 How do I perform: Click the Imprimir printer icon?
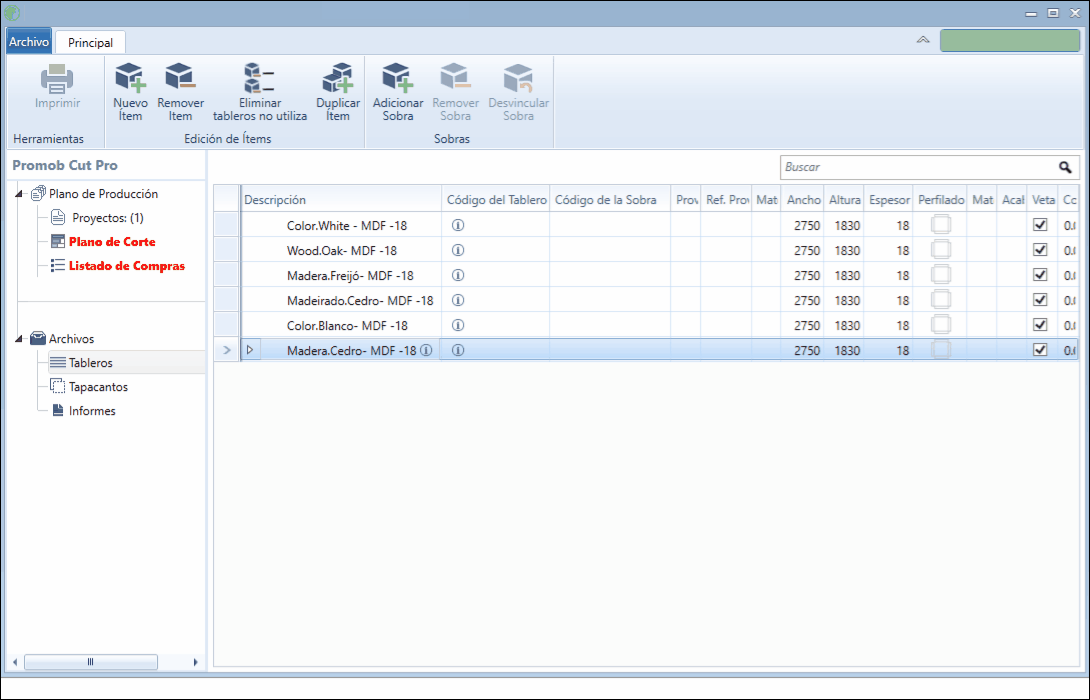click(x=57, y=79)
